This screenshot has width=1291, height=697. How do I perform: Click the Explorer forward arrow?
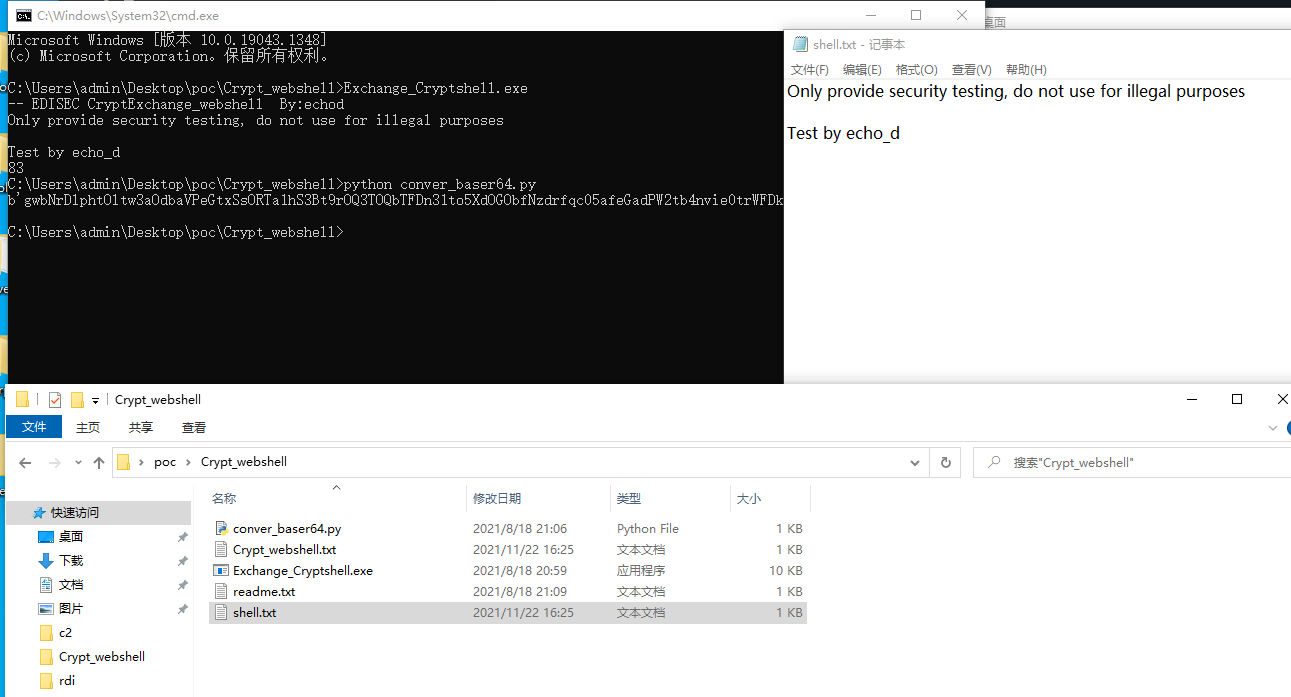[55, 462]
